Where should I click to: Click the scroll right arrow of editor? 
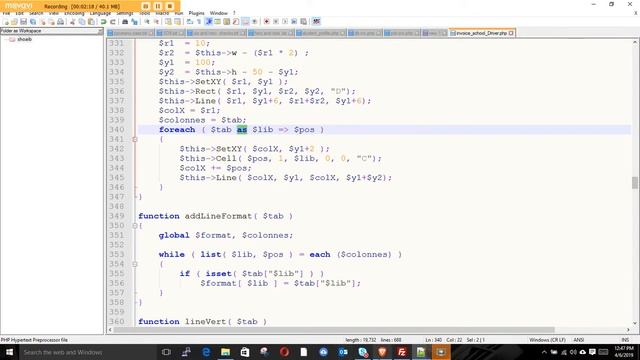[628, 330]
